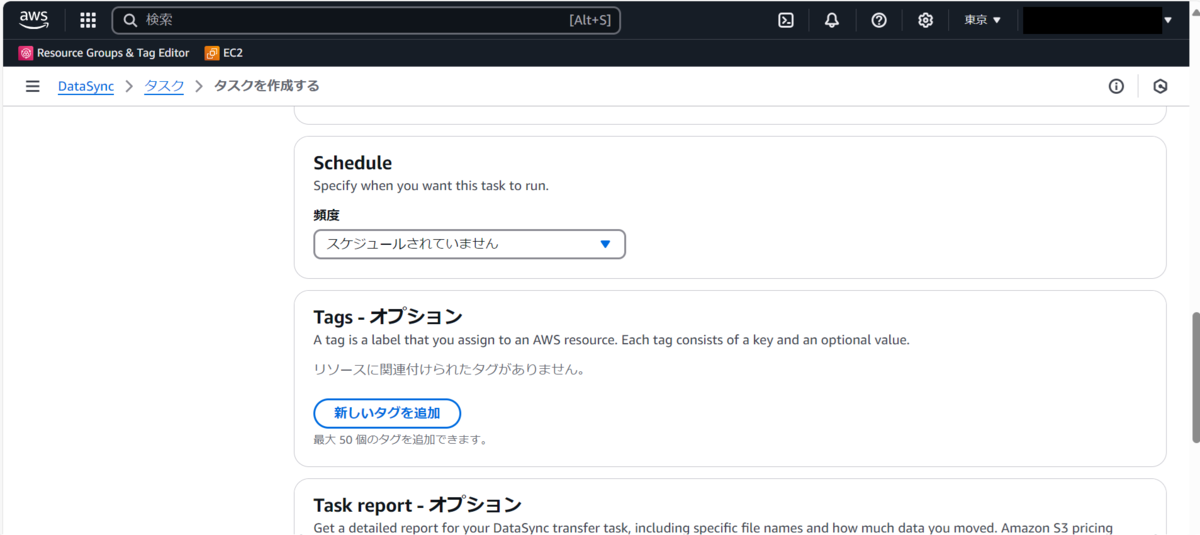
Task: Launch CloudShell from the top bar
Action: click(786, 20)
